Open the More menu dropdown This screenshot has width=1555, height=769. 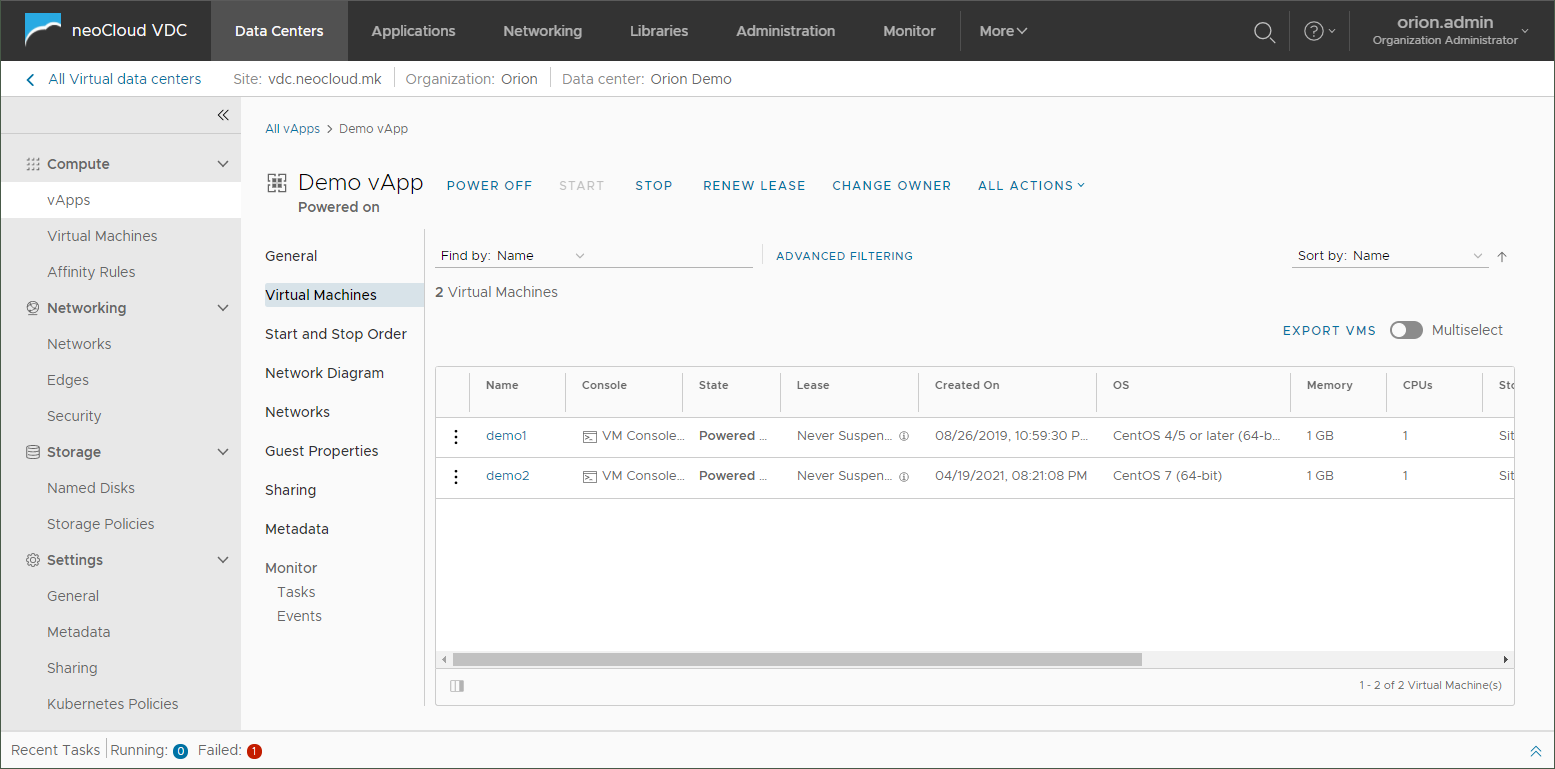(1003, 31)
